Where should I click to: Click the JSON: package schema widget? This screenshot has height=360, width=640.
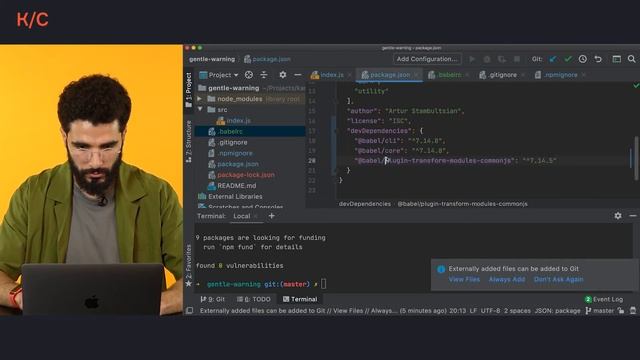point(557,311)
